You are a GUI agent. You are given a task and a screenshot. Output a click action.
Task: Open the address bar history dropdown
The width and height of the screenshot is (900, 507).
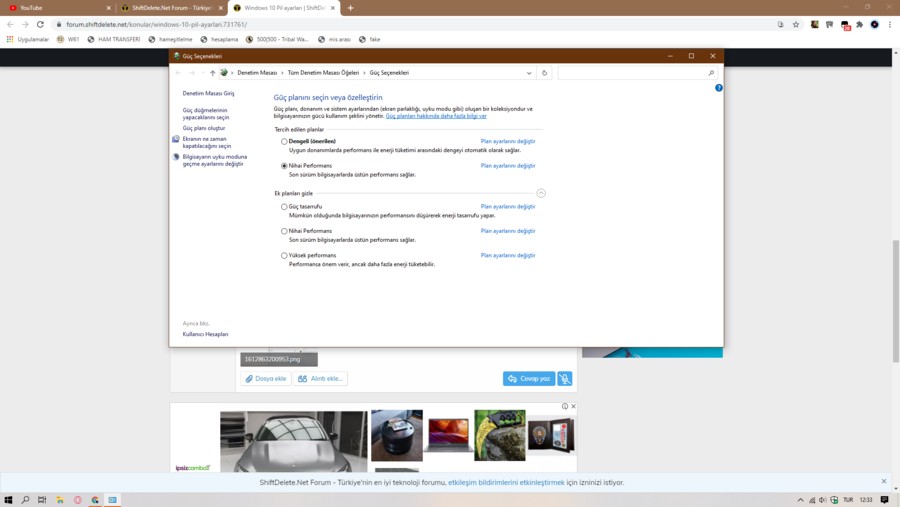(529, 73)
